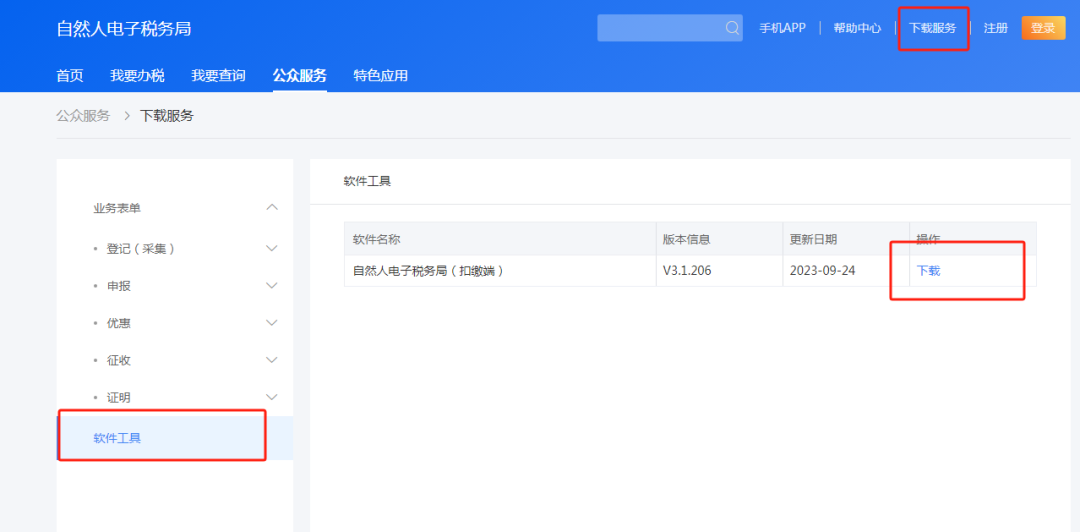Select 软件工具 in the sidebar

tap(175, 438)
